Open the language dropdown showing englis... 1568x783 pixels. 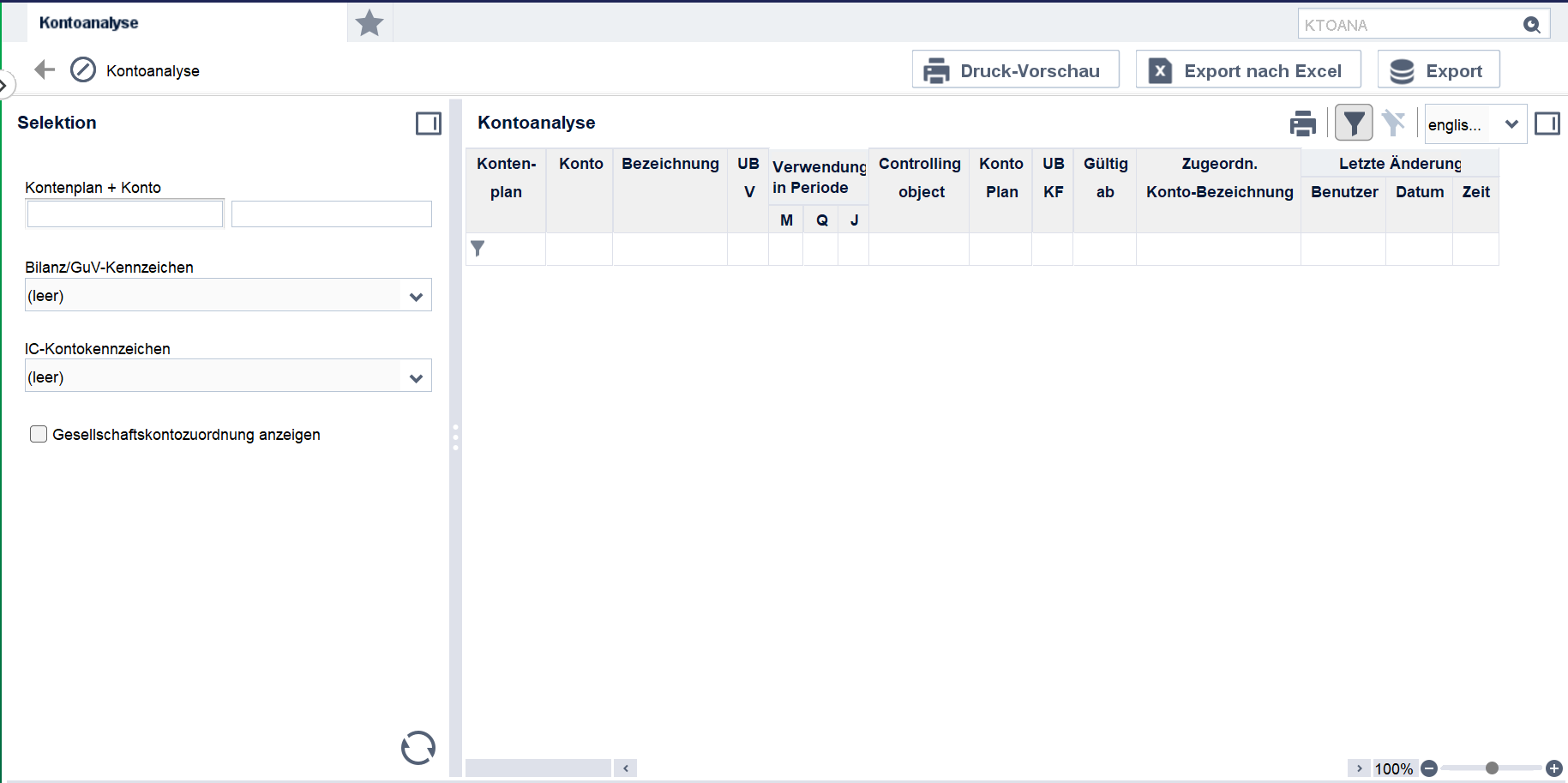pyautogui.click(x=1475, y=124)
